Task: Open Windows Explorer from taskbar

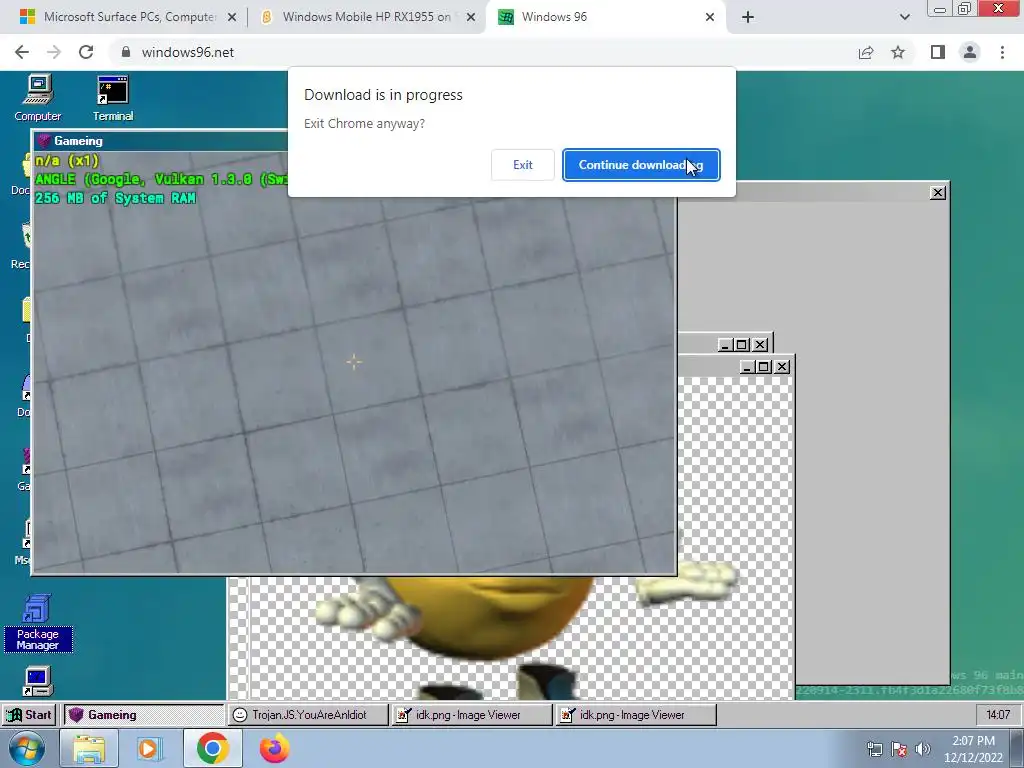Action: pyautogui.click(x=89, y=748)
